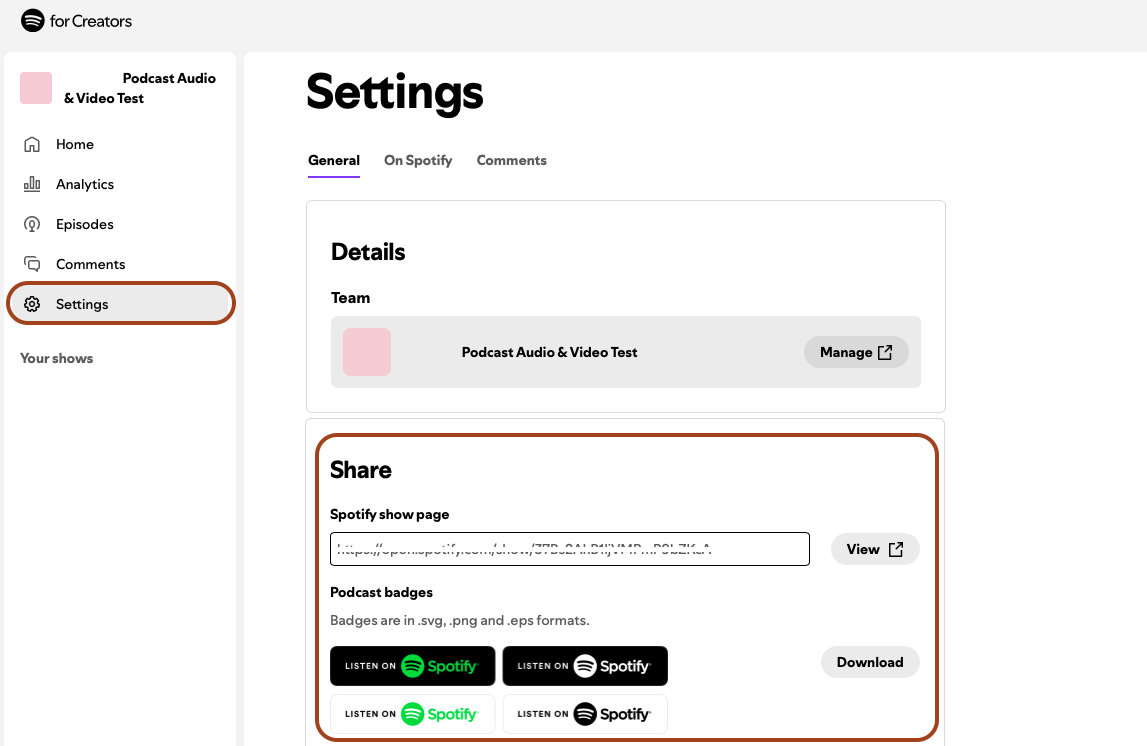Click the Analytics bar chart icon
This screenshot has width=1147, height=746.
coord(31,184)
